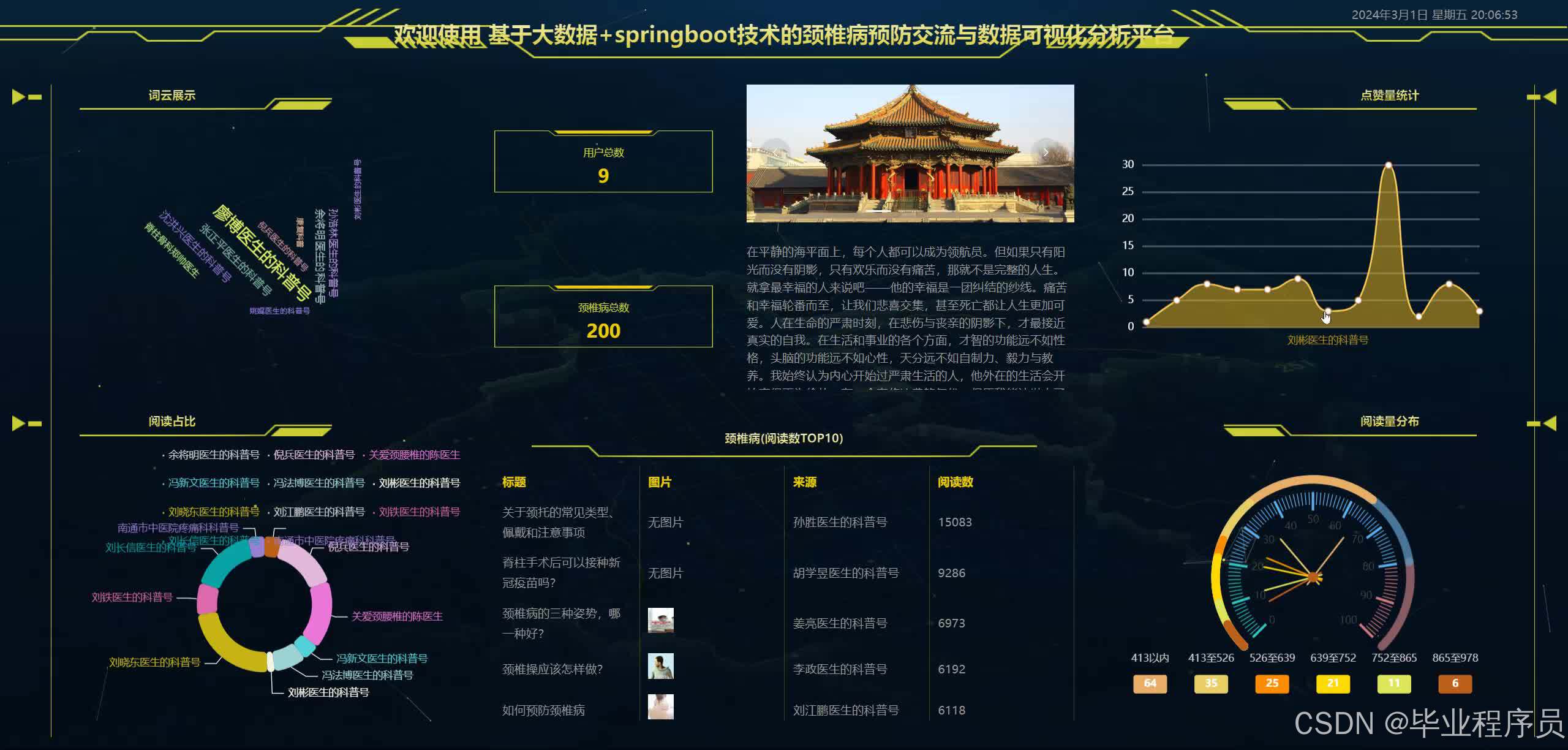Image resolution: width=1568 pixels, height=750 pixels.
Task: Toggle 冯新文医生的科普号 legend entry
Action: coord(213,483)
